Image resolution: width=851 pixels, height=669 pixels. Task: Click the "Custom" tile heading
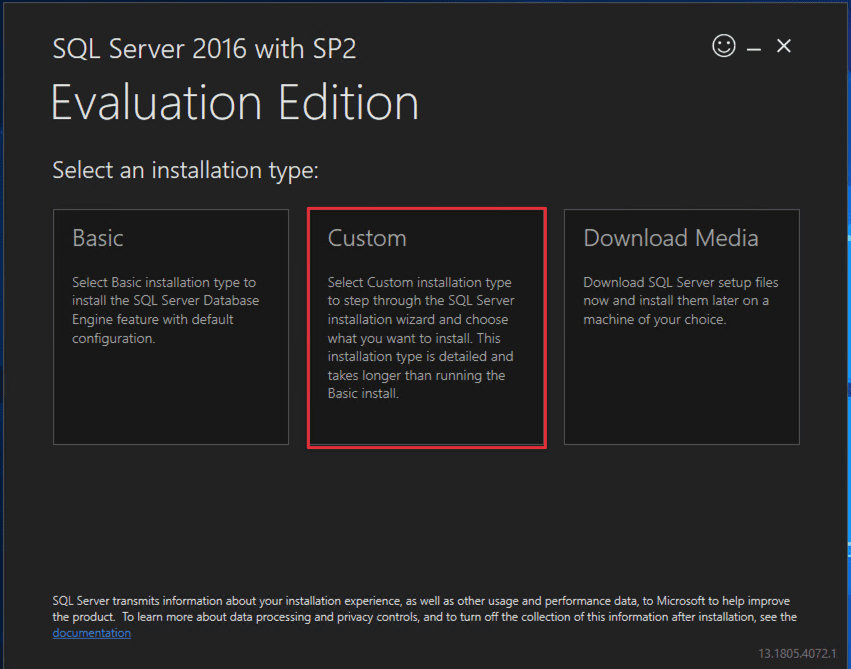pyautogui.click(x=367, y=238)
